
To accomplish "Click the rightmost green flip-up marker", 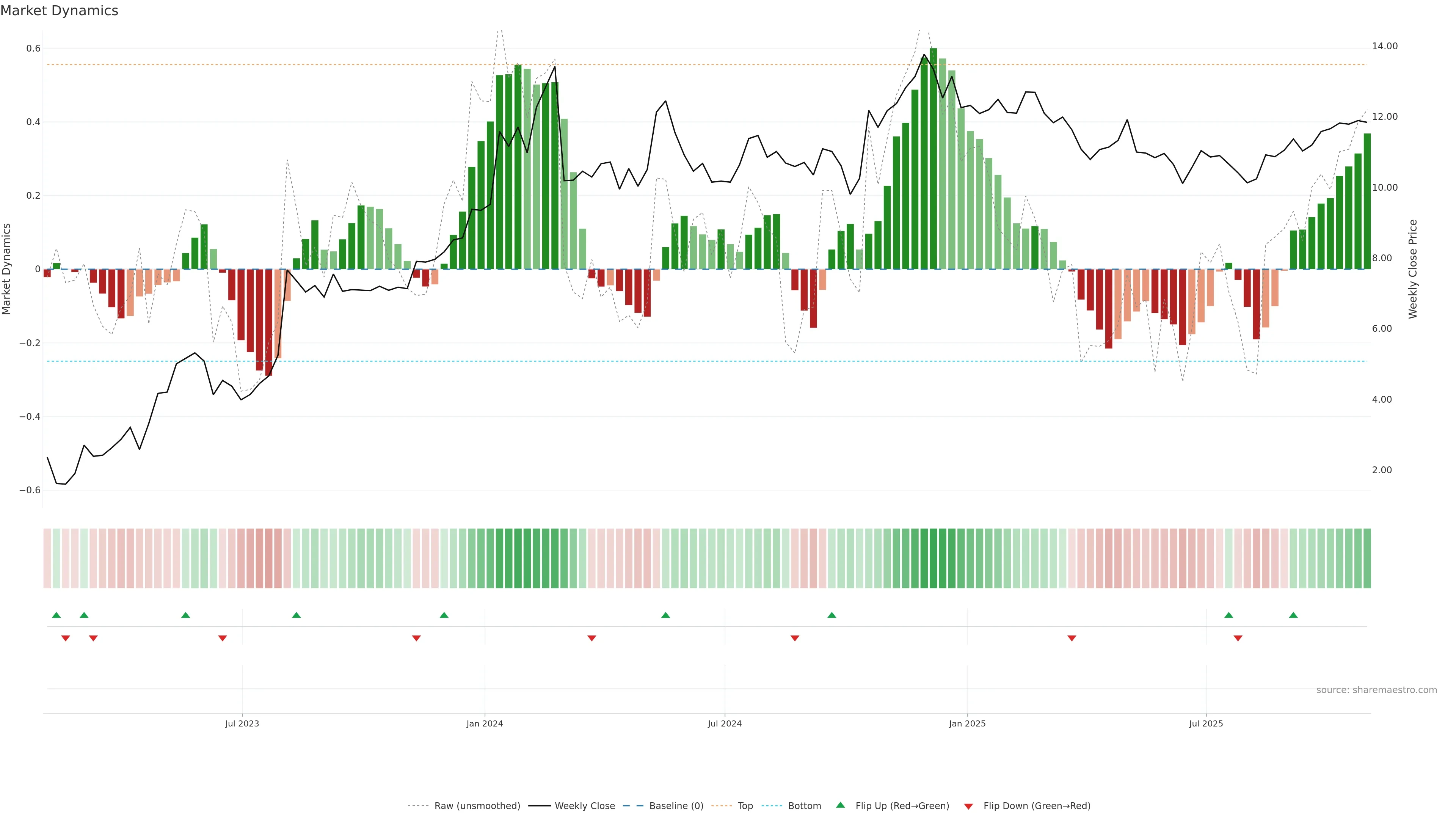I will [1293, 615].
